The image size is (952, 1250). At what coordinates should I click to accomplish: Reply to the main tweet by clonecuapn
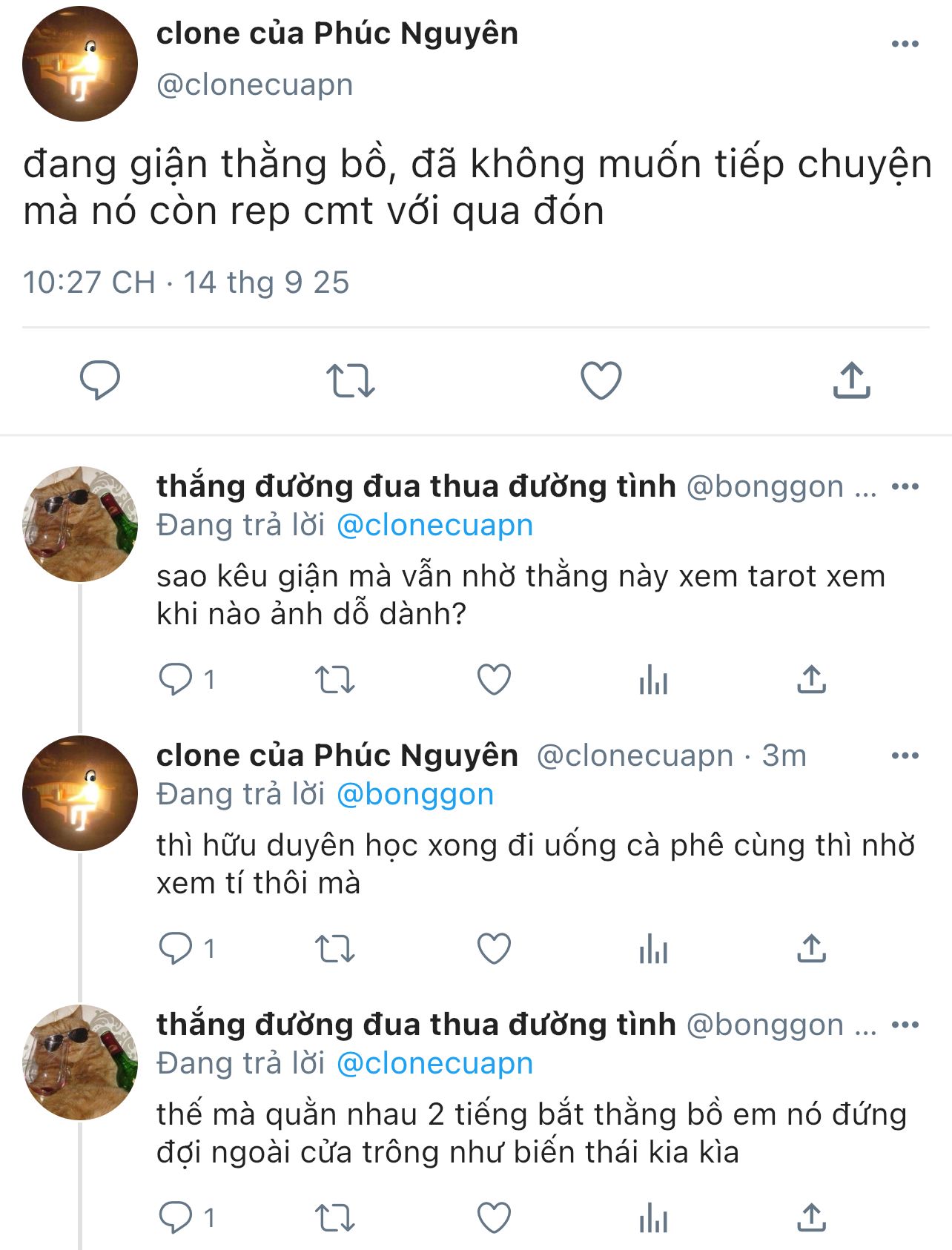(x=99, y=380)
